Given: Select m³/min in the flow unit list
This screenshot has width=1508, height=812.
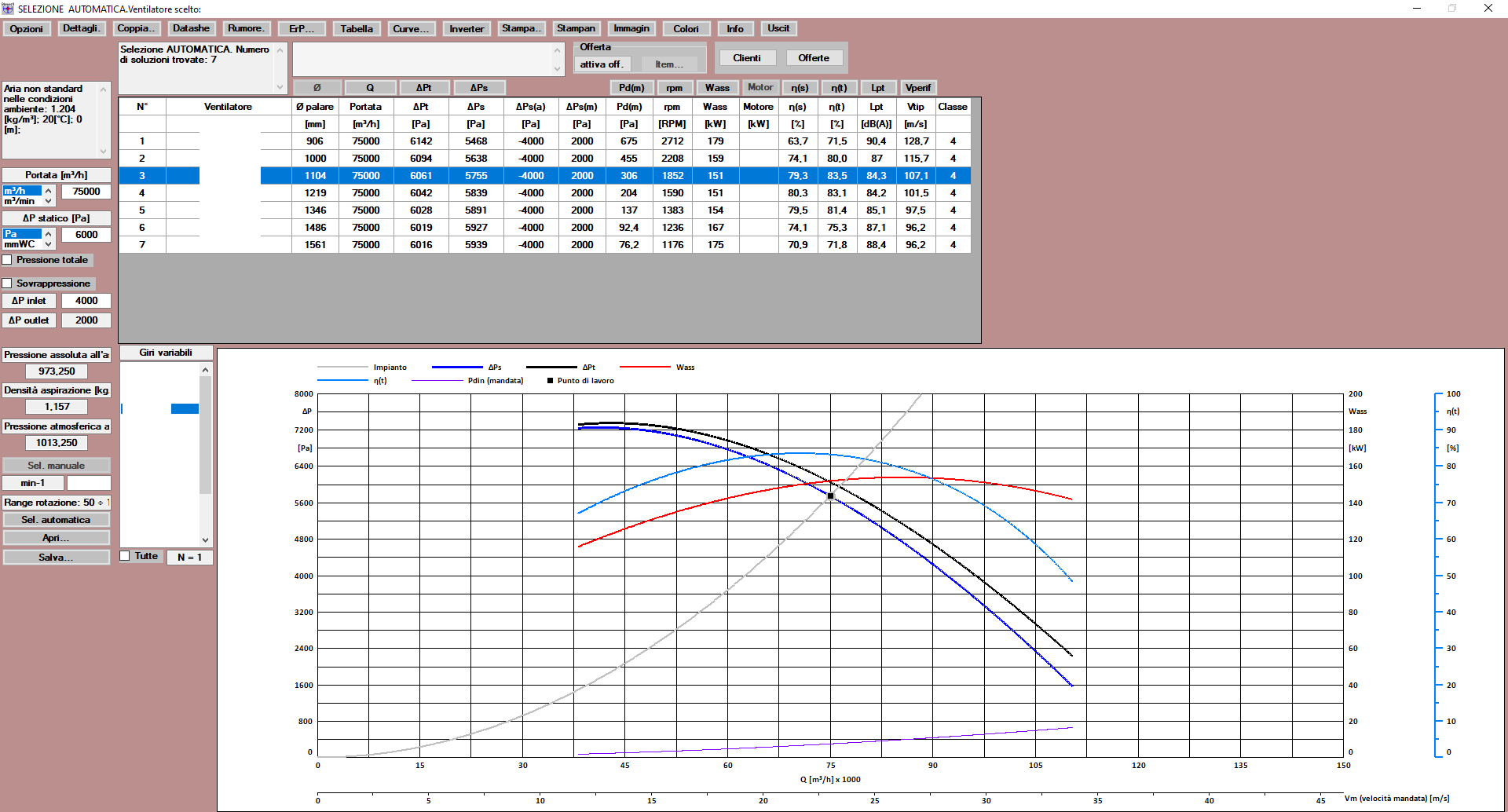Looking at the screenshot, I should coord(20,202).
